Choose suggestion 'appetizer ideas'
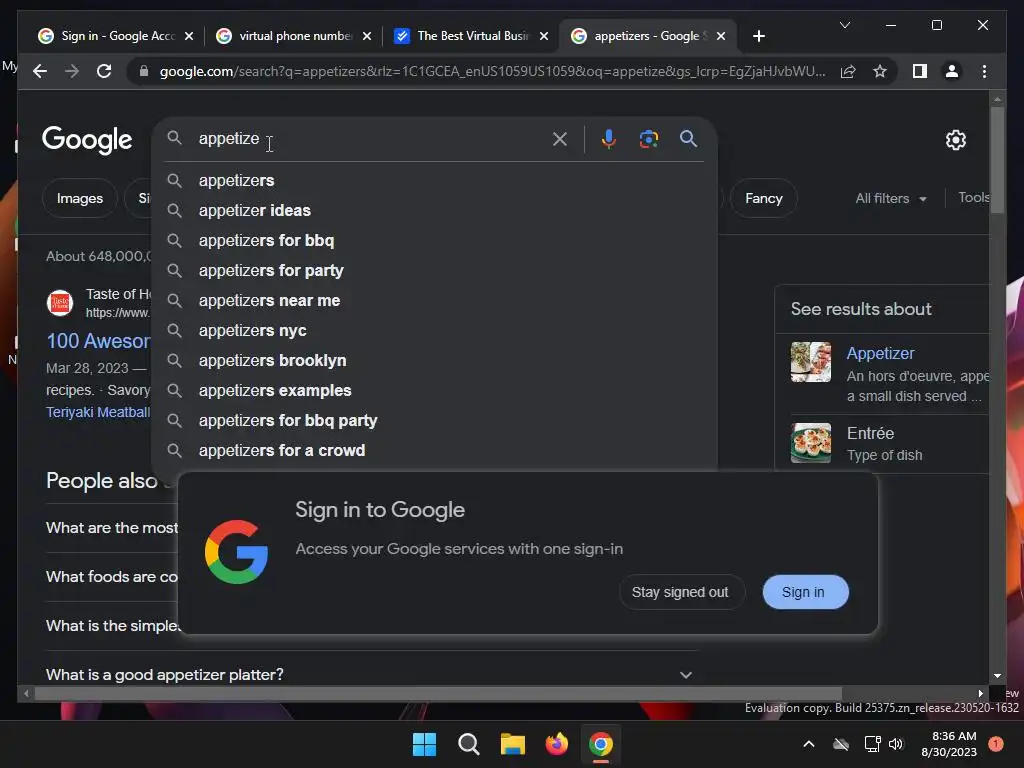1024x768 pixels. pyautogui.click(x=434, y=210)
